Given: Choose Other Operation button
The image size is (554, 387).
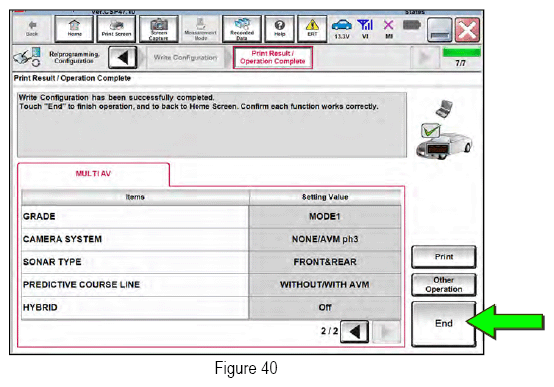Looking at the screenshot, I should (x=444, y=285).
